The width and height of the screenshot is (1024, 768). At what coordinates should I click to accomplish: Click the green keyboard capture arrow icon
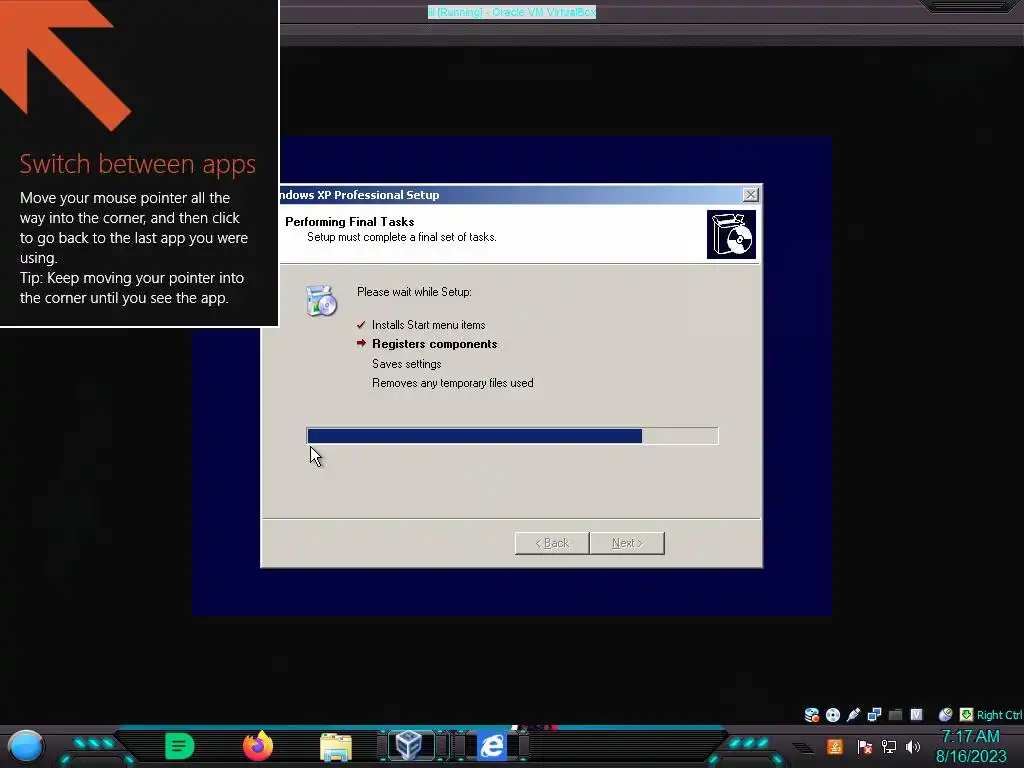pos(967,715)
